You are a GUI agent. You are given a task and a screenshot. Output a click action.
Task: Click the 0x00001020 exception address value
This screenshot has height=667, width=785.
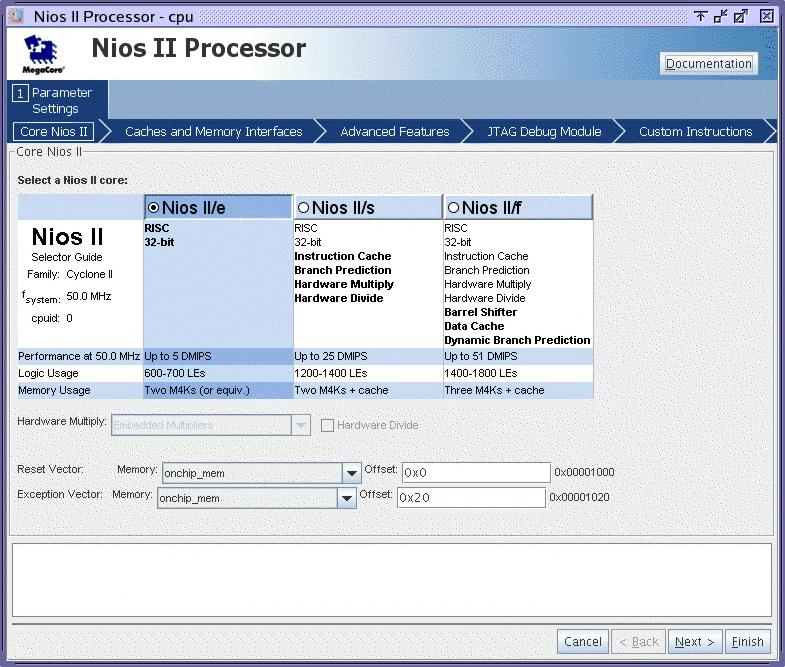coord(579,497)
